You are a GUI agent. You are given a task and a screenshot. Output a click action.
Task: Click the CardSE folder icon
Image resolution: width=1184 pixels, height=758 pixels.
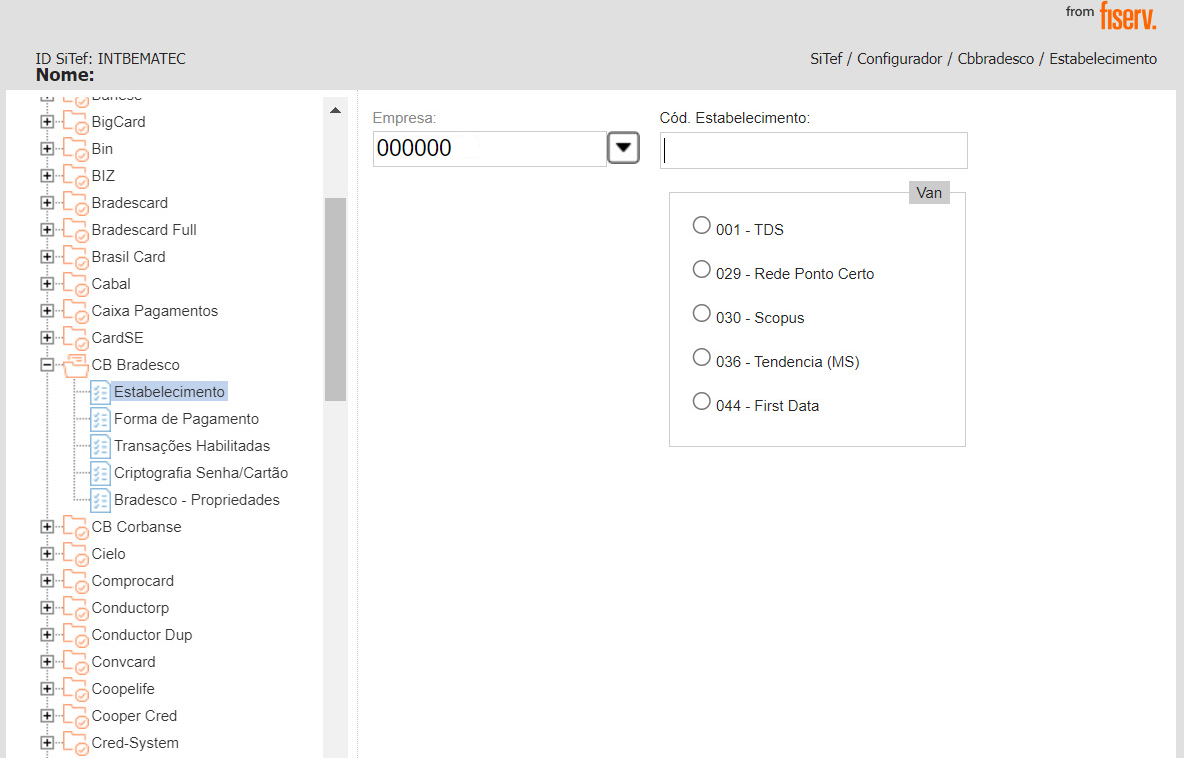tap(76, 338)
